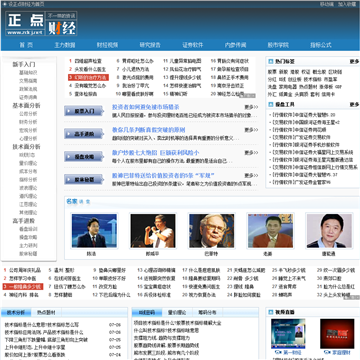This screenshot has height=360, width=360.
Task: Click the set-as-homepage icon at top left
Action: point(4,4)
